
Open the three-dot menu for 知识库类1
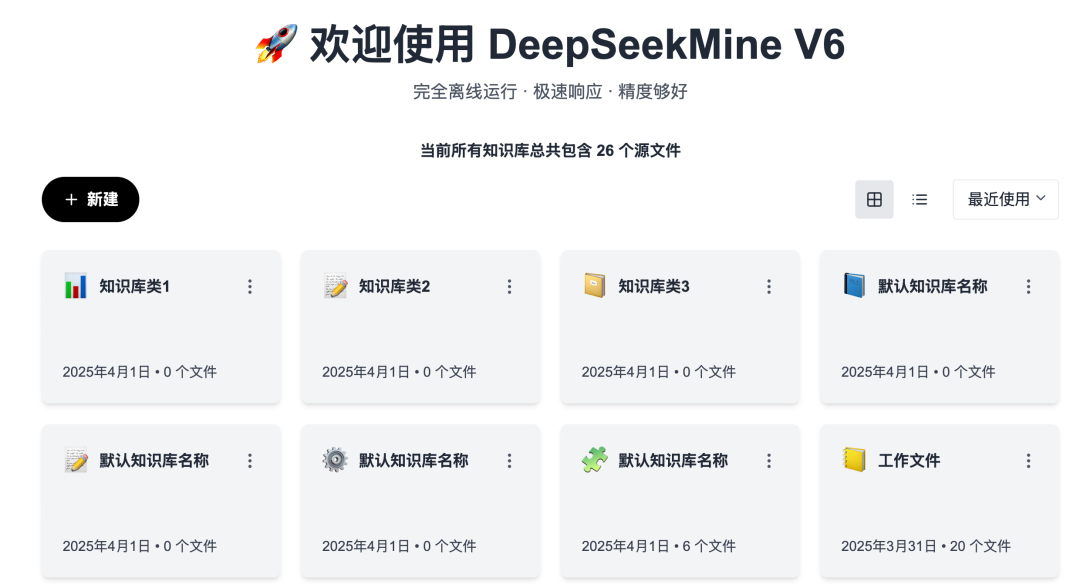click(x=250, y=287)
